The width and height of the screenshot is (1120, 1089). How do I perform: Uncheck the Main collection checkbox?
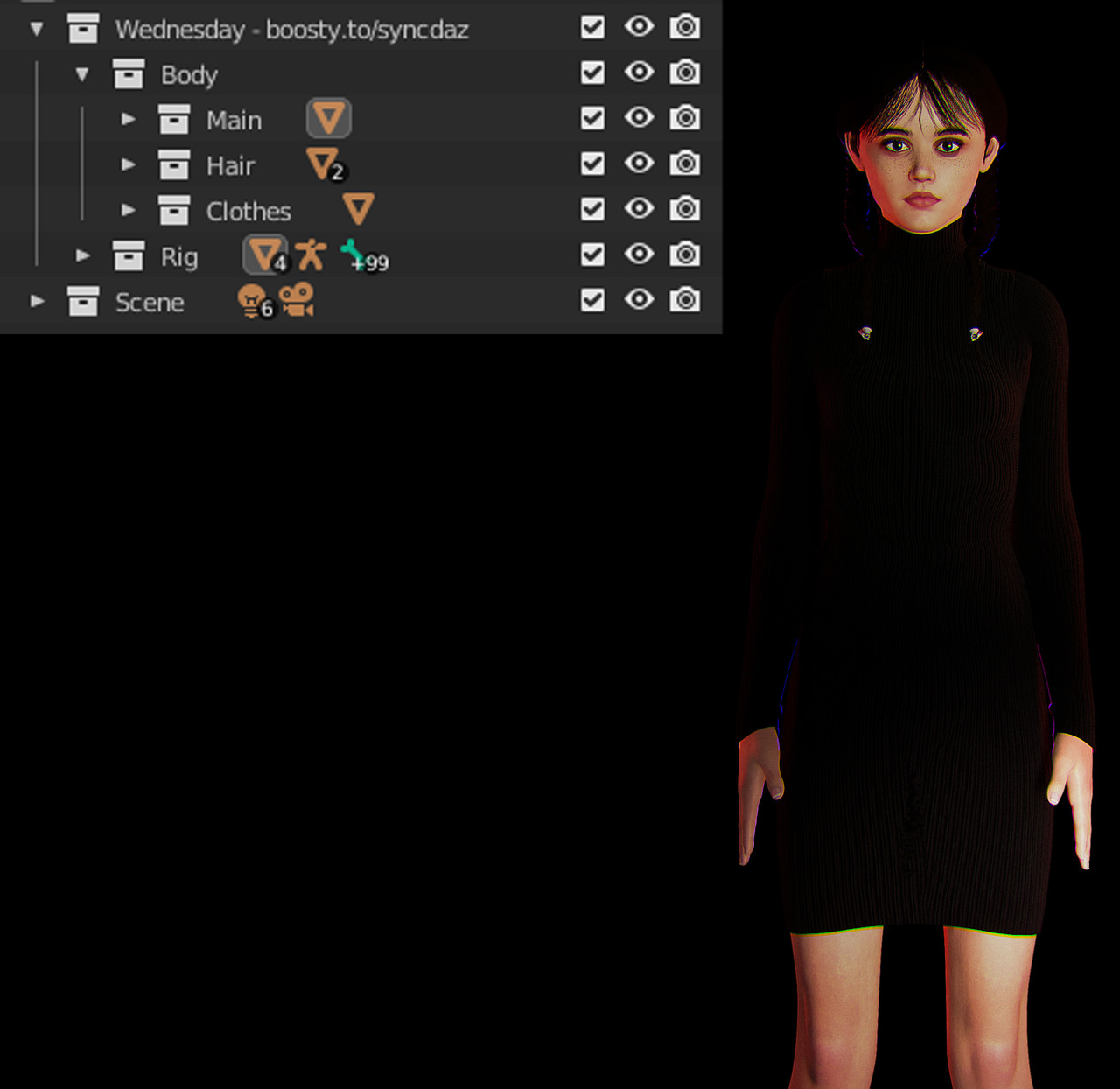pos(592,118)
